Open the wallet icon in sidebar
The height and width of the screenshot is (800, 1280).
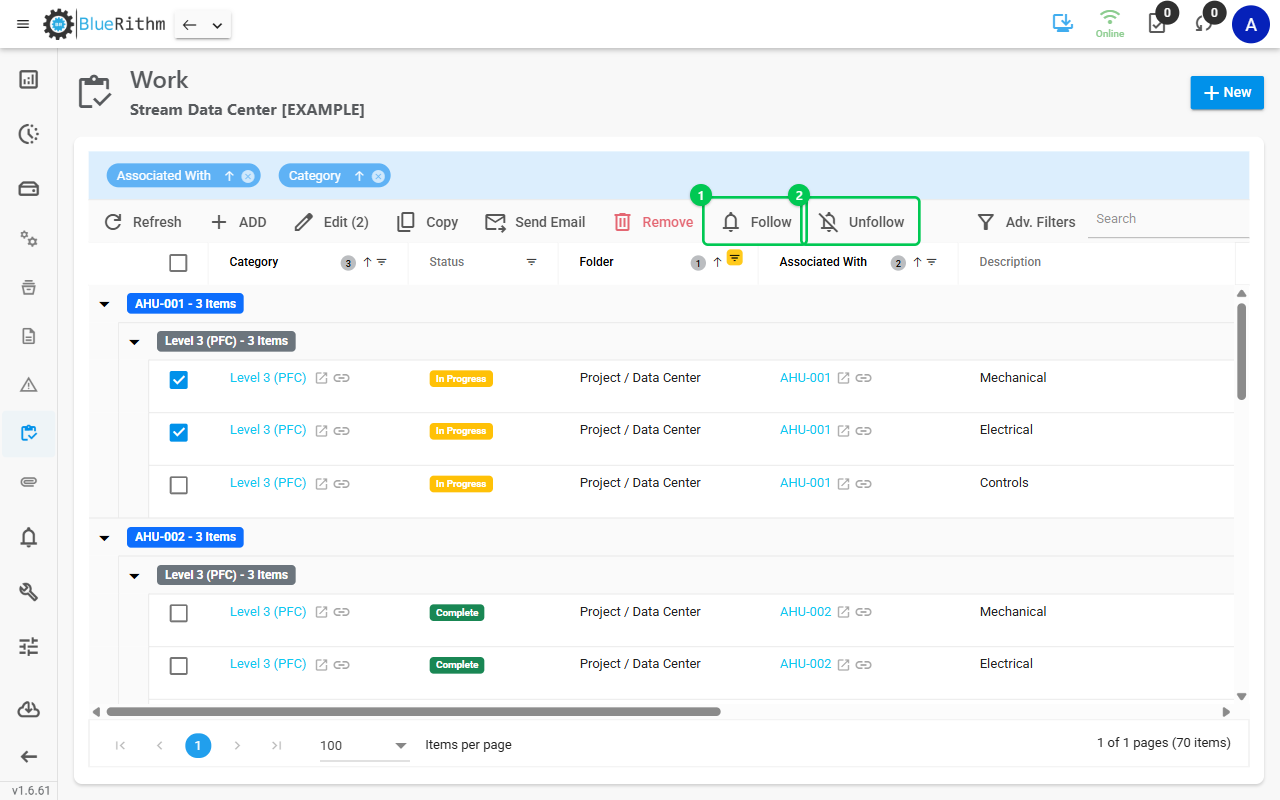point(29,189)
